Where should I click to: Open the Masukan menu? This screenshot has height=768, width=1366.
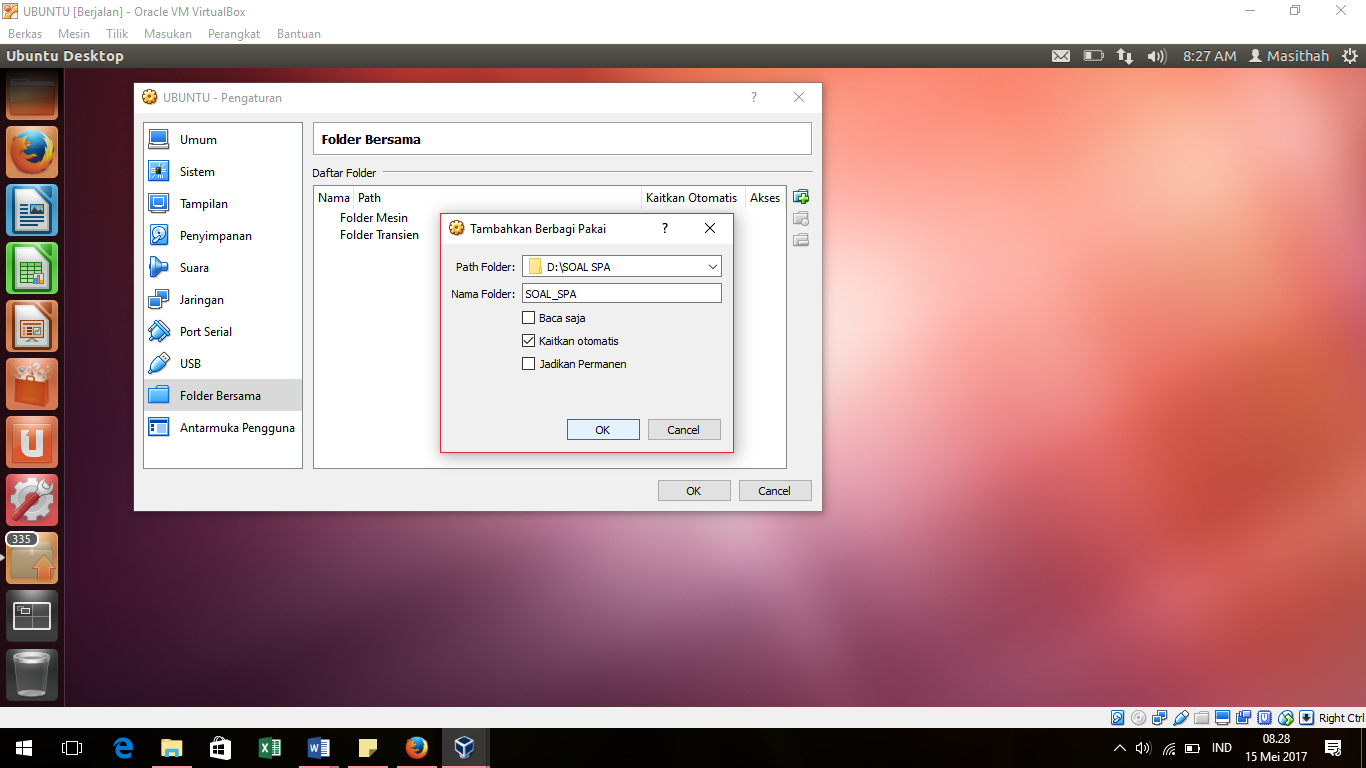click(x=168, y=34)
